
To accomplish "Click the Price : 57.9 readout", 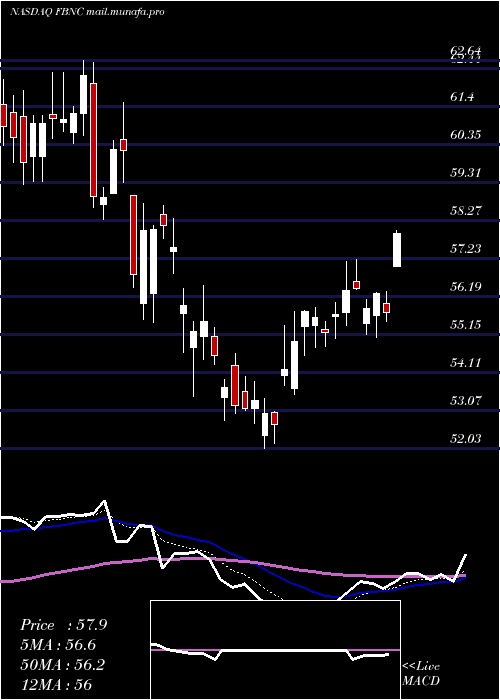I will pyautogui.click(x=63, y=625).
